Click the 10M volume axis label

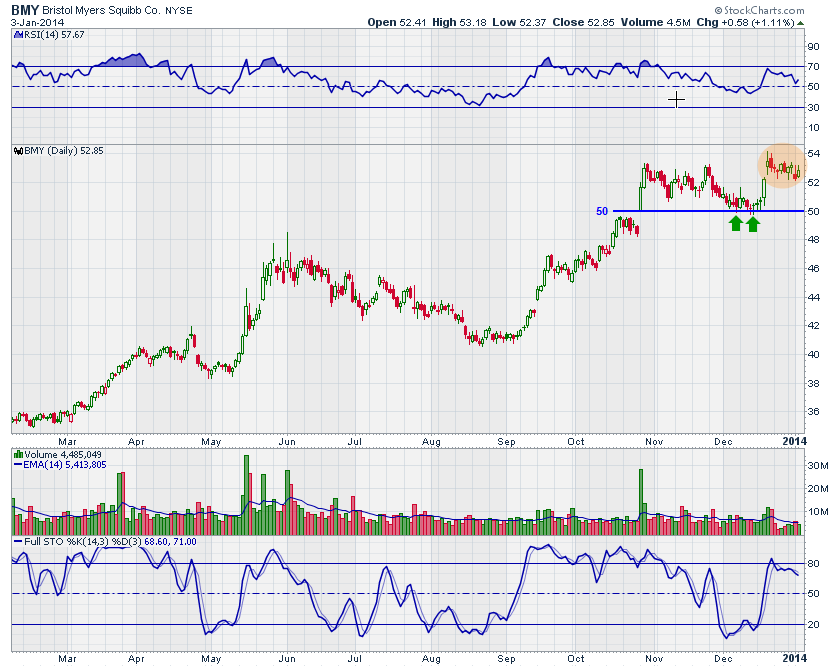click(x=817, y=512)
